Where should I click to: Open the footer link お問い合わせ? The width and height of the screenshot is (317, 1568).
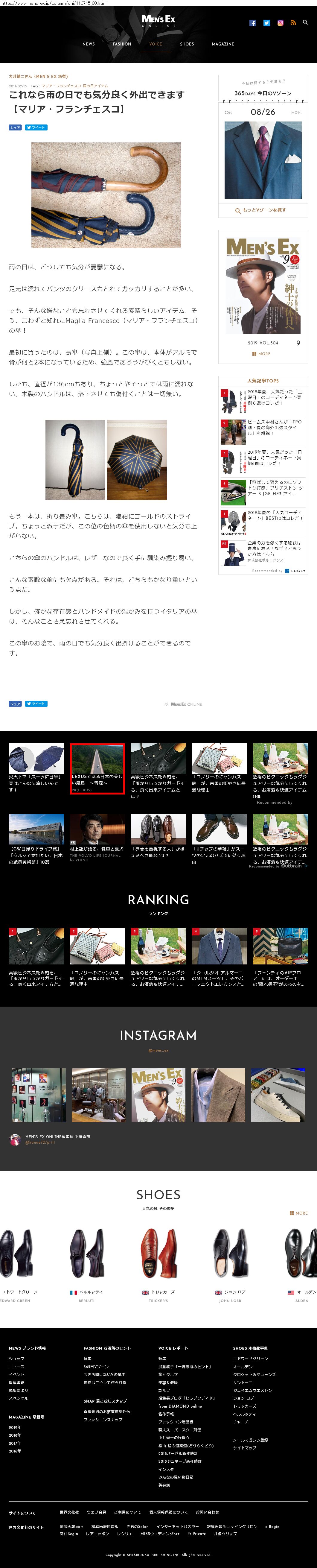click(207, 1512)
